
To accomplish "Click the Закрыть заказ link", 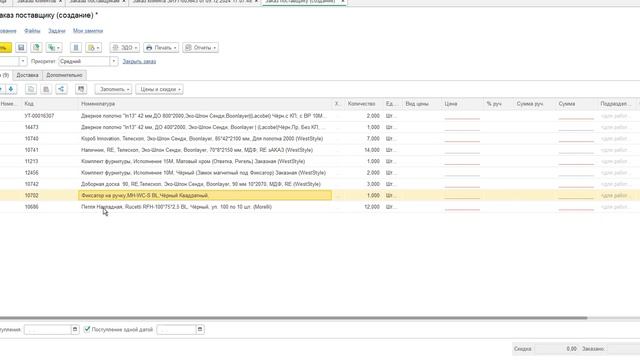I will (139, 62).
